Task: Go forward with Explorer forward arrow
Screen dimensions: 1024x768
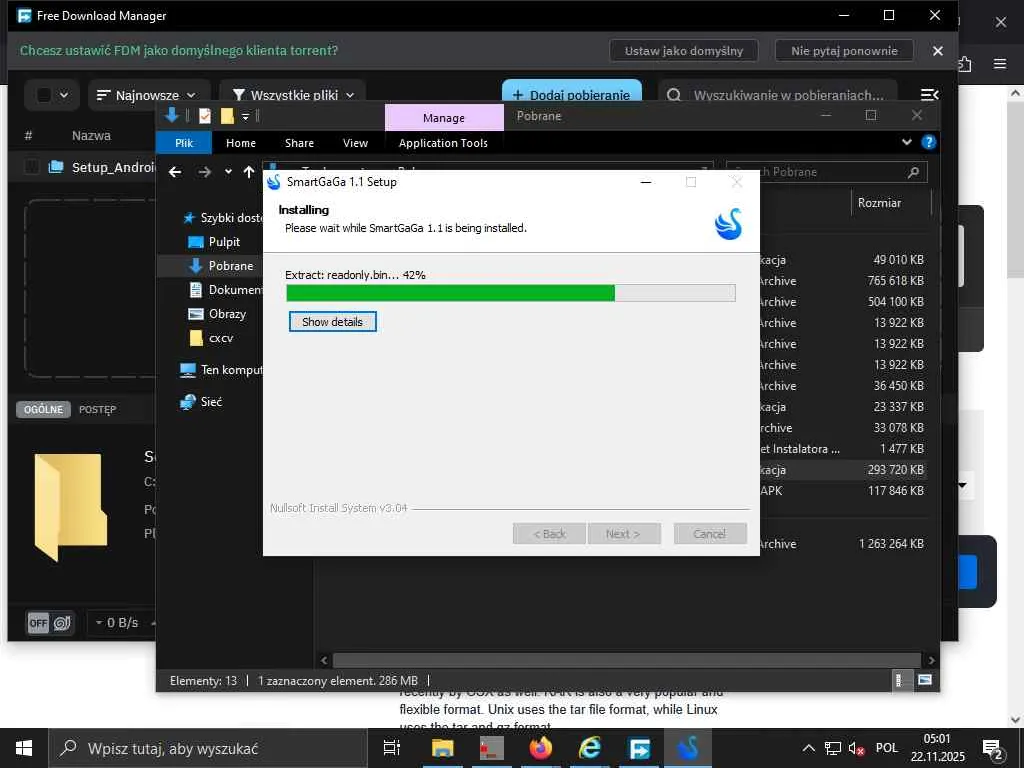Action: pos(205,172)
